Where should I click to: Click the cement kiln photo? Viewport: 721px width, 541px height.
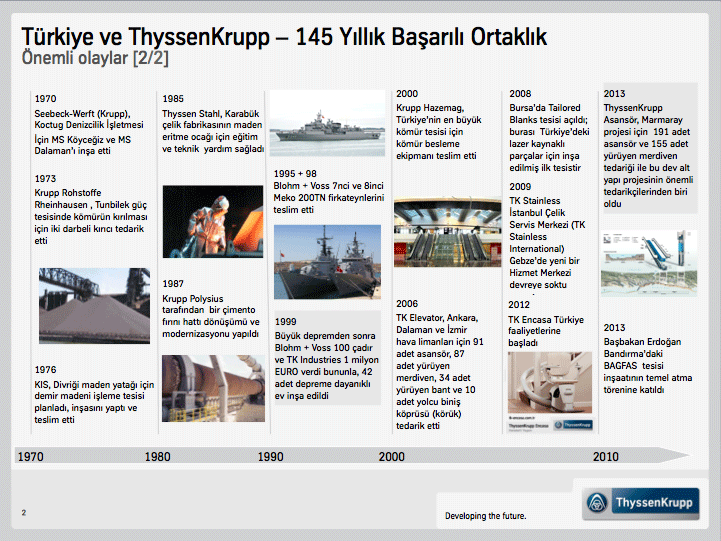[213, 388]
